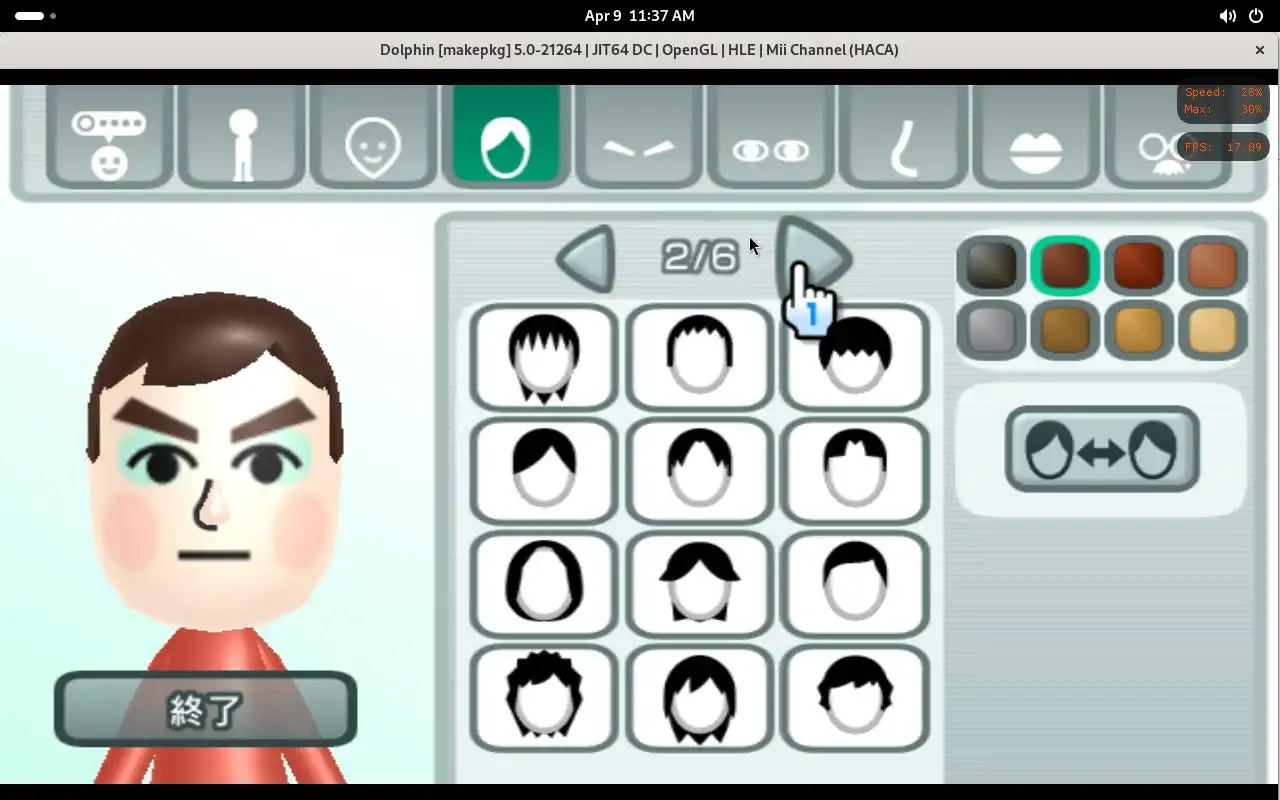1280x800 pixels.
Task: Choose the flipped-out ends hairstyle
Action: [x=699, y=585]
